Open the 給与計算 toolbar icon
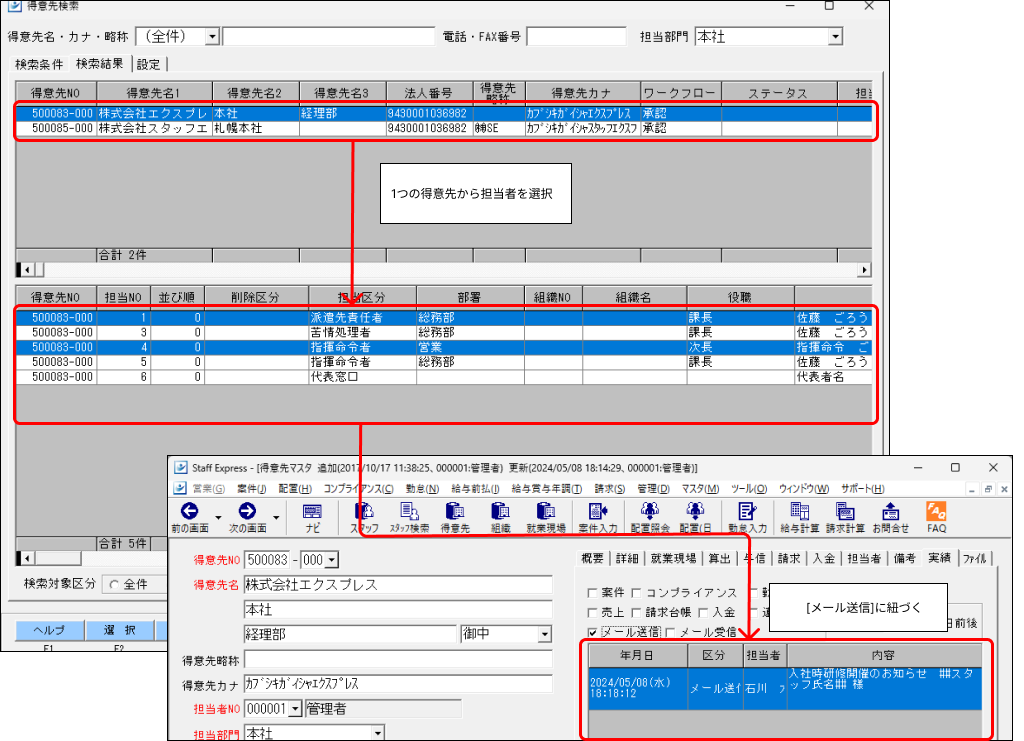 pos(799,511)
